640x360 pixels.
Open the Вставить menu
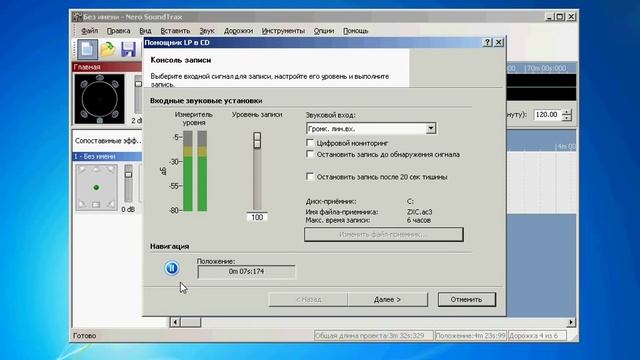pos(175,31)
